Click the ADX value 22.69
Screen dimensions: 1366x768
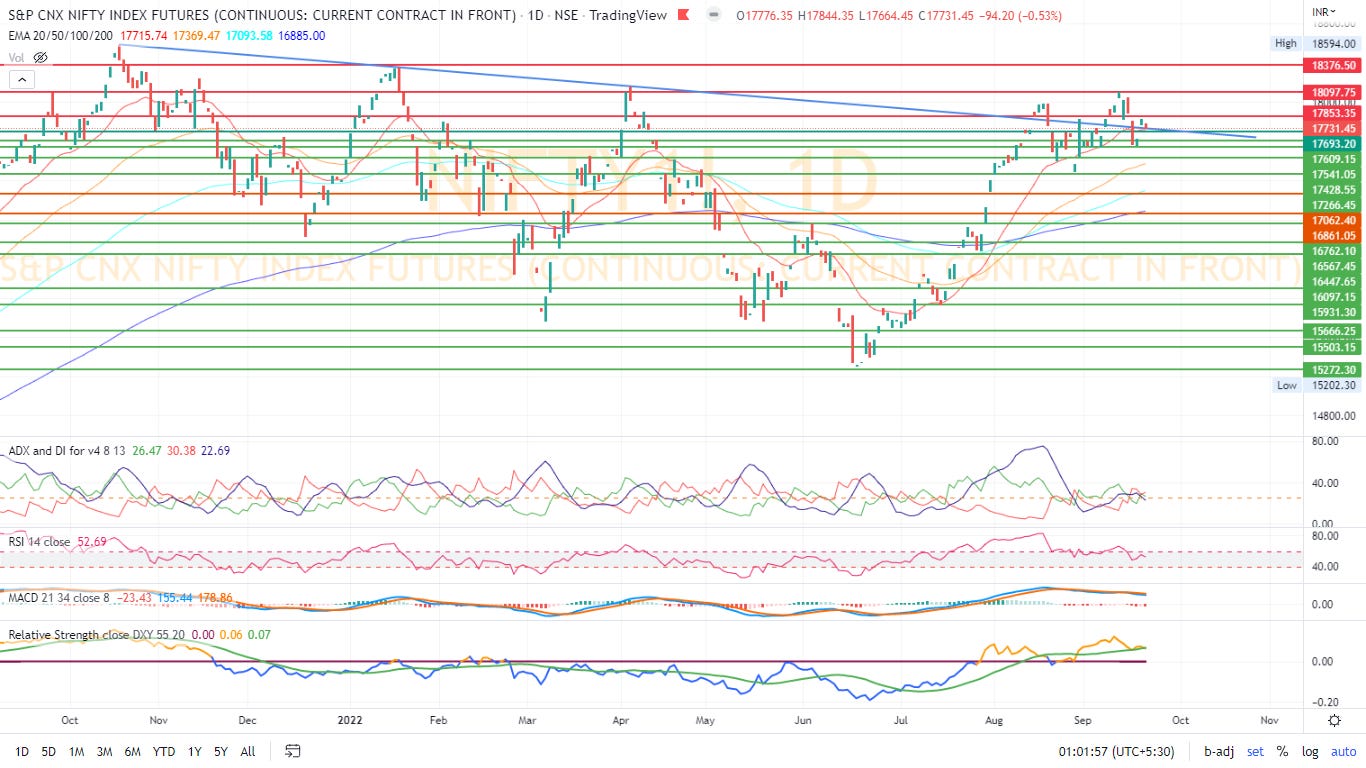215,451
